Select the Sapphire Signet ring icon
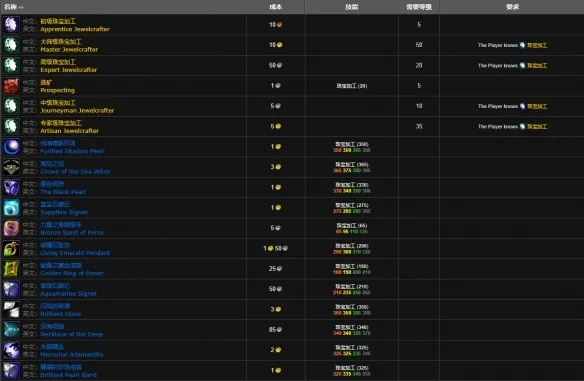The height and width of the screenshot is (381, 584). [11, 208]
